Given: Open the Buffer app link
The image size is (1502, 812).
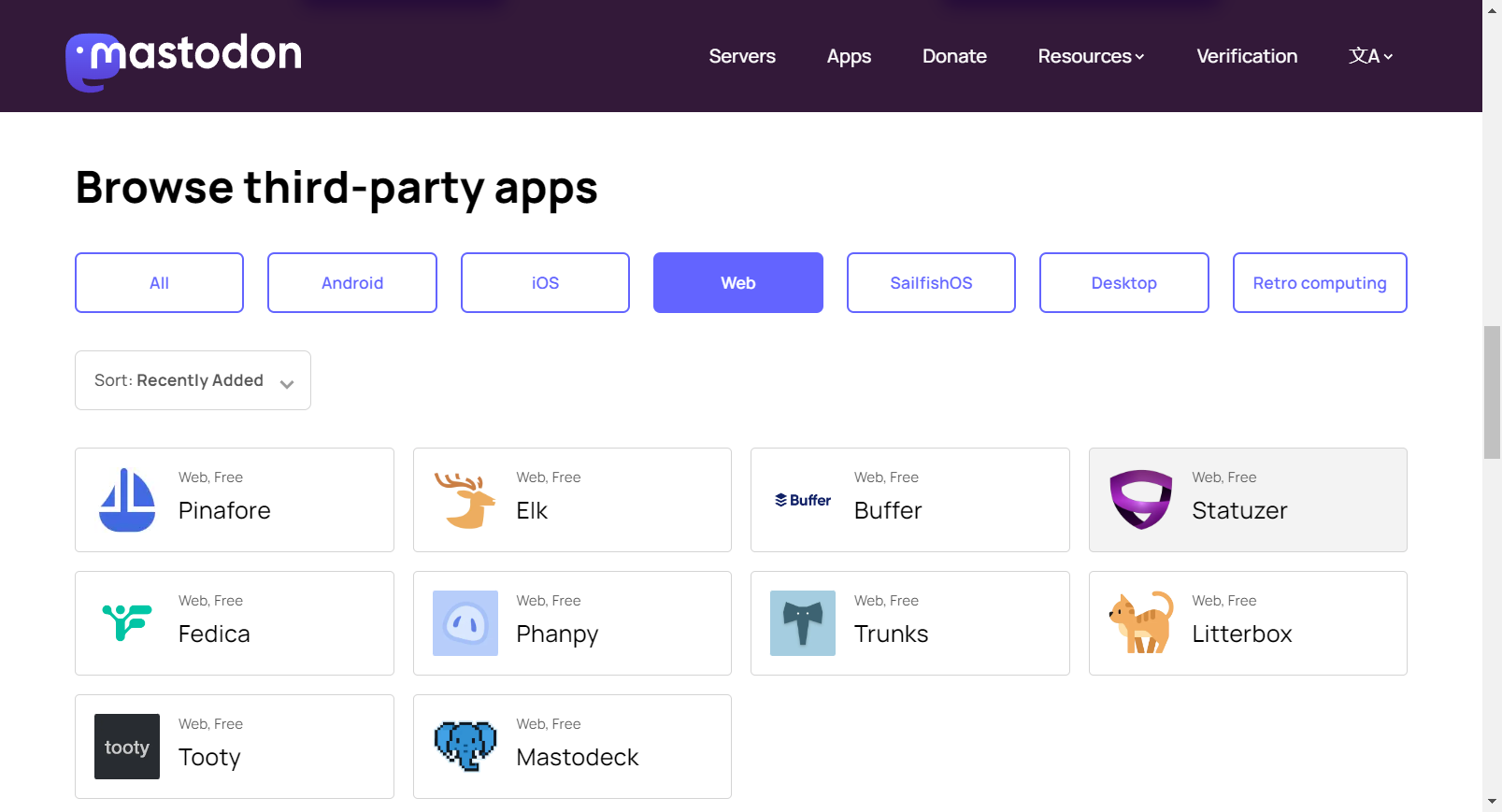Looking at the screenshot, I should (910, 500).
